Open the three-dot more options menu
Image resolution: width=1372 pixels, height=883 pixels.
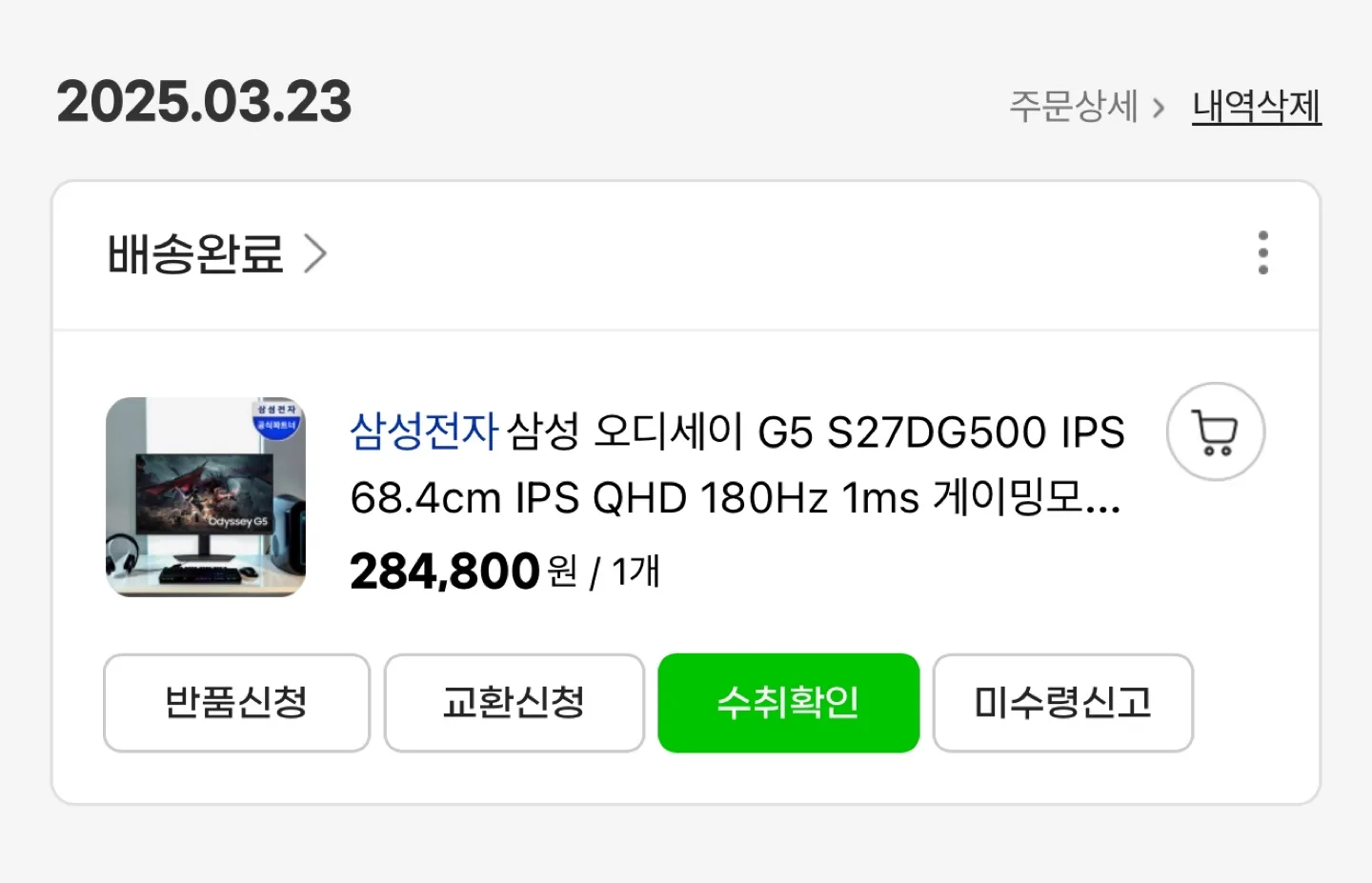(1263, 252)
